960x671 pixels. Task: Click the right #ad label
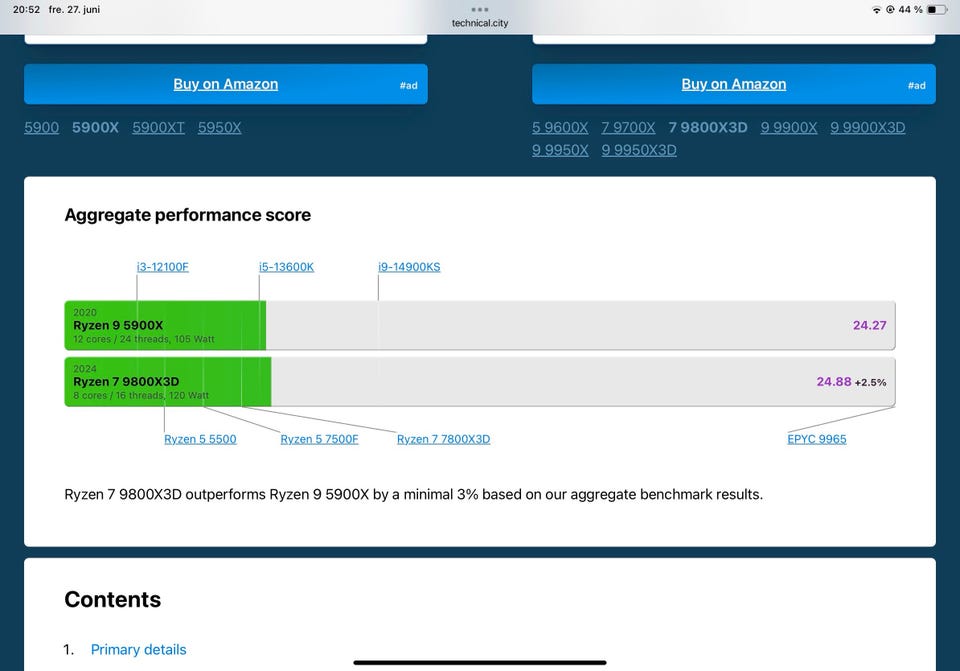[917, 86]
